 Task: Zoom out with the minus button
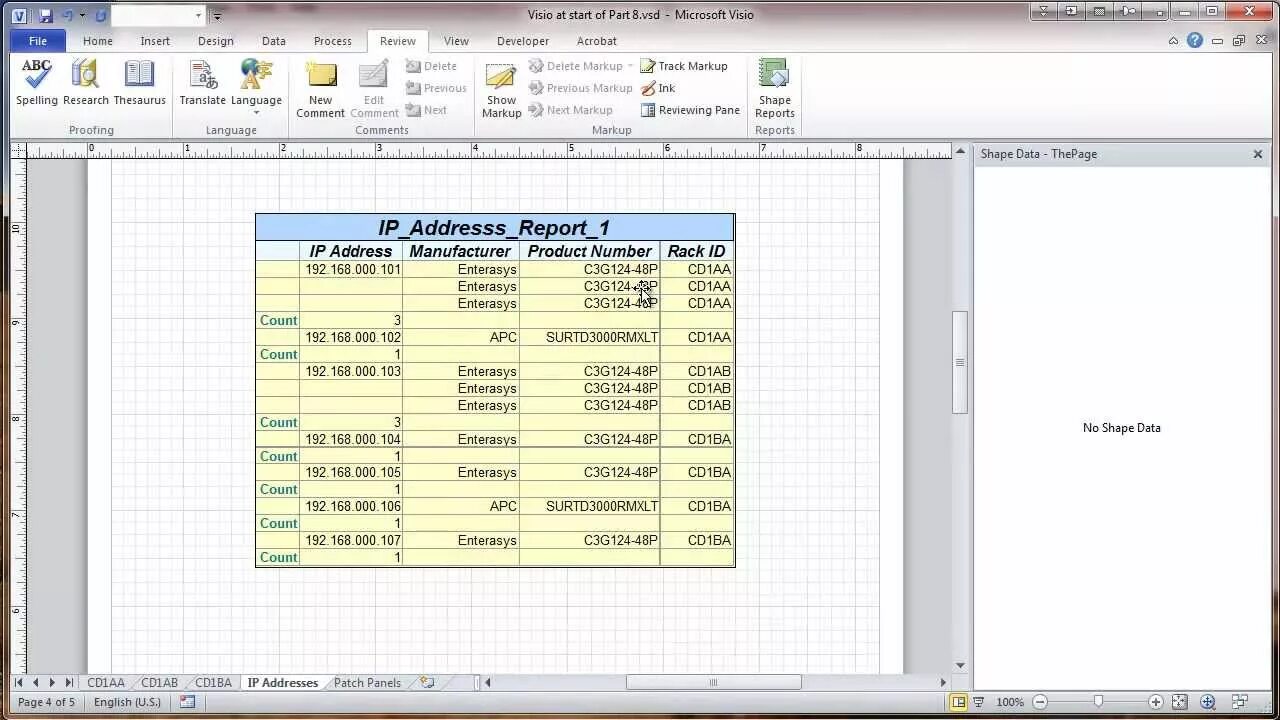click(1040, 702)
